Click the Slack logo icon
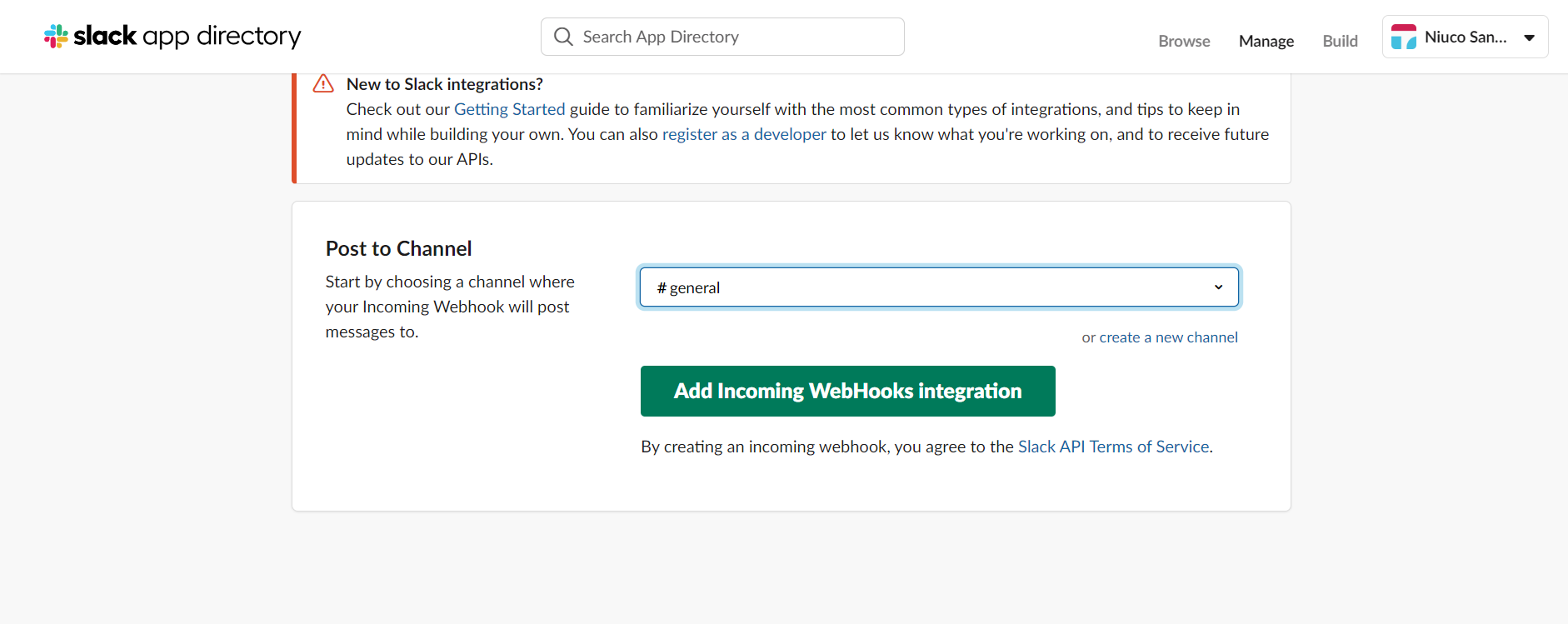1568x624 pixels. click(56, 36)
